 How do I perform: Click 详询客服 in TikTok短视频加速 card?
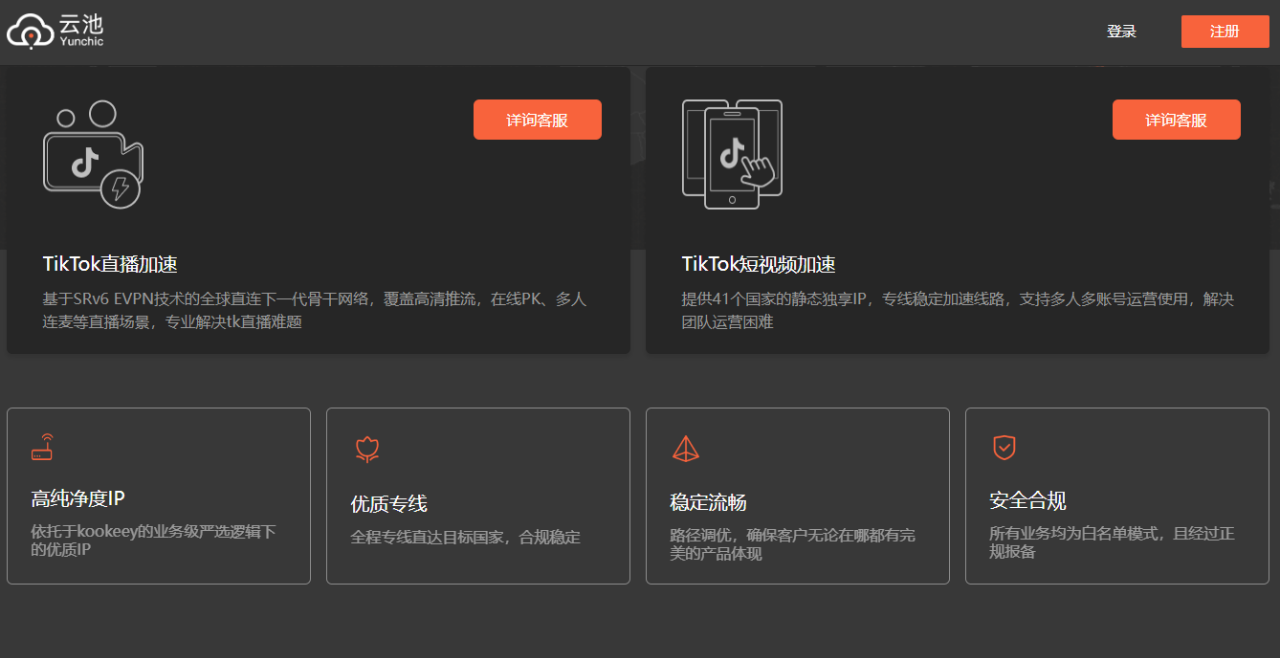[1176, 120]
